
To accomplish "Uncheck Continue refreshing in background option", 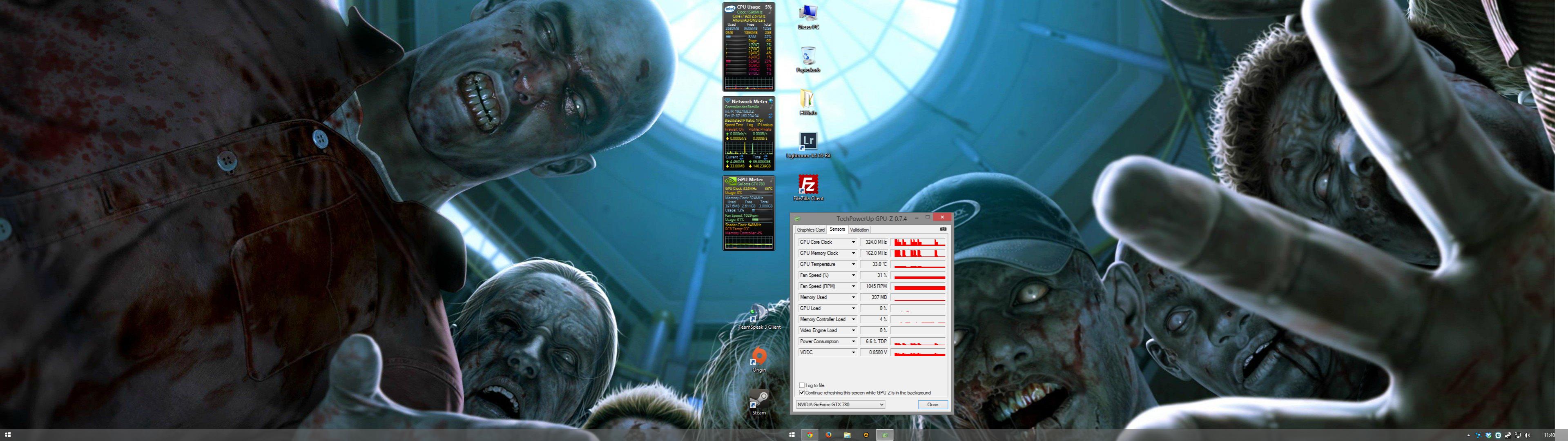I will (x=802, y=393).
